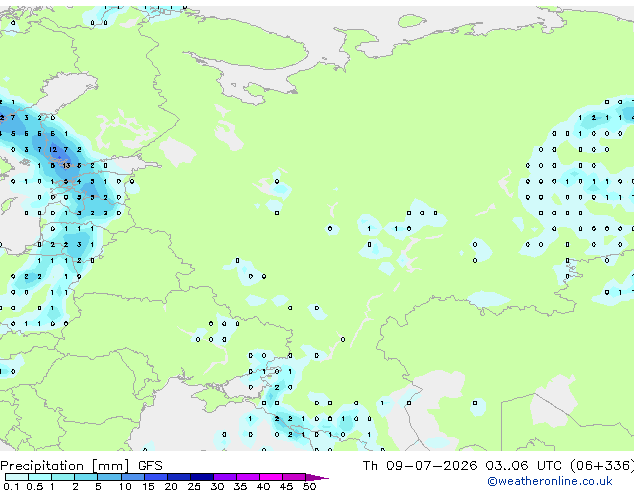Viewport: 634px width, 490px height.
Task: Click the 15–20 mm legend color box
Action: [156, 477]
